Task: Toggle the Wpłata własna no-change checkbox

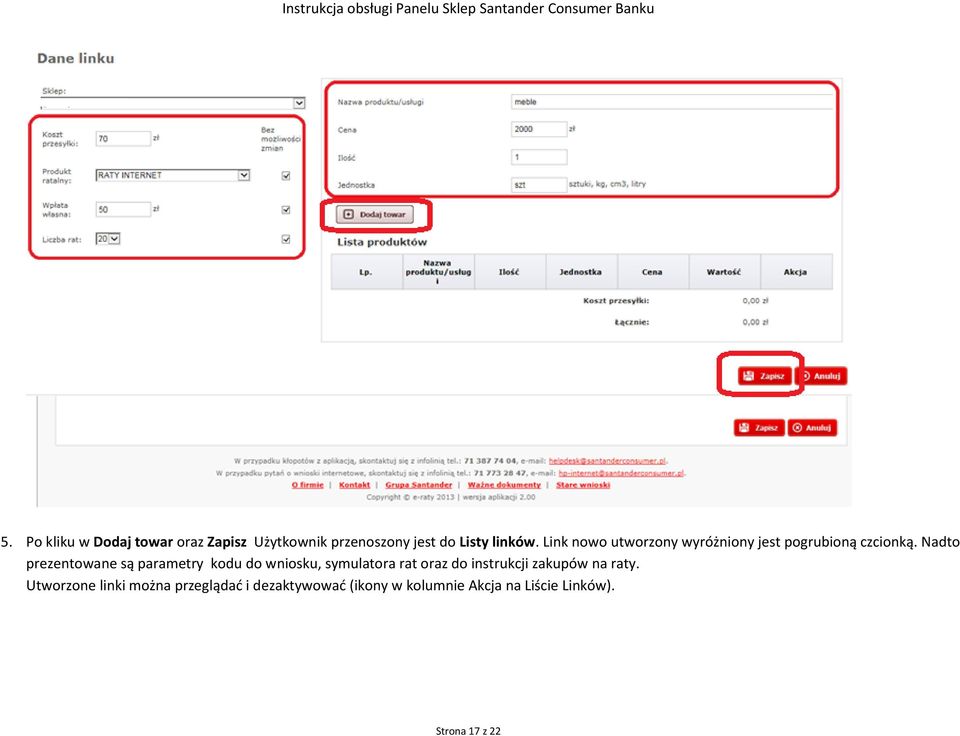Action: click(286, 209)
